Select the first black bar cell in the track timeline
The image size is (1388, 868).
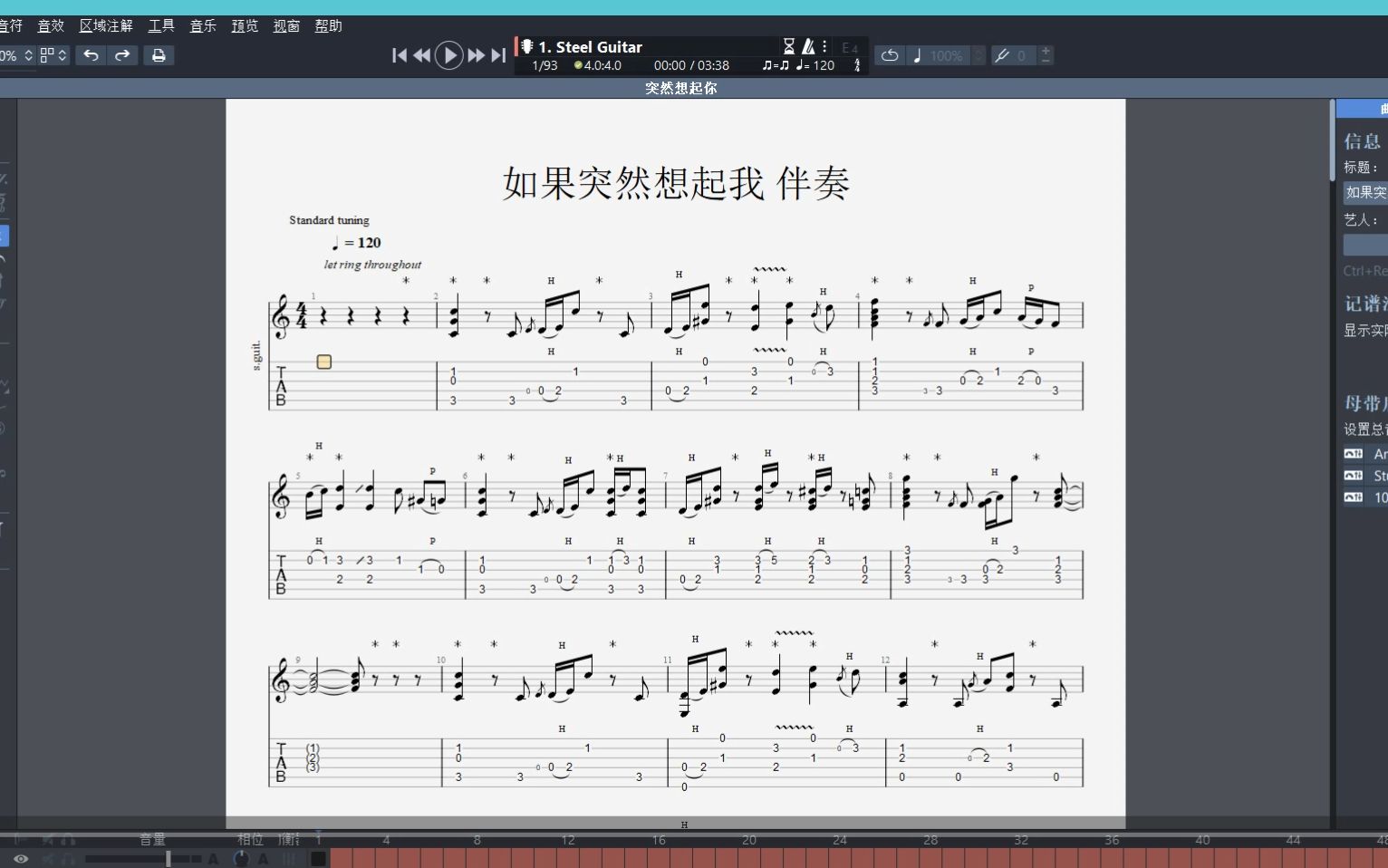[318, 859]
